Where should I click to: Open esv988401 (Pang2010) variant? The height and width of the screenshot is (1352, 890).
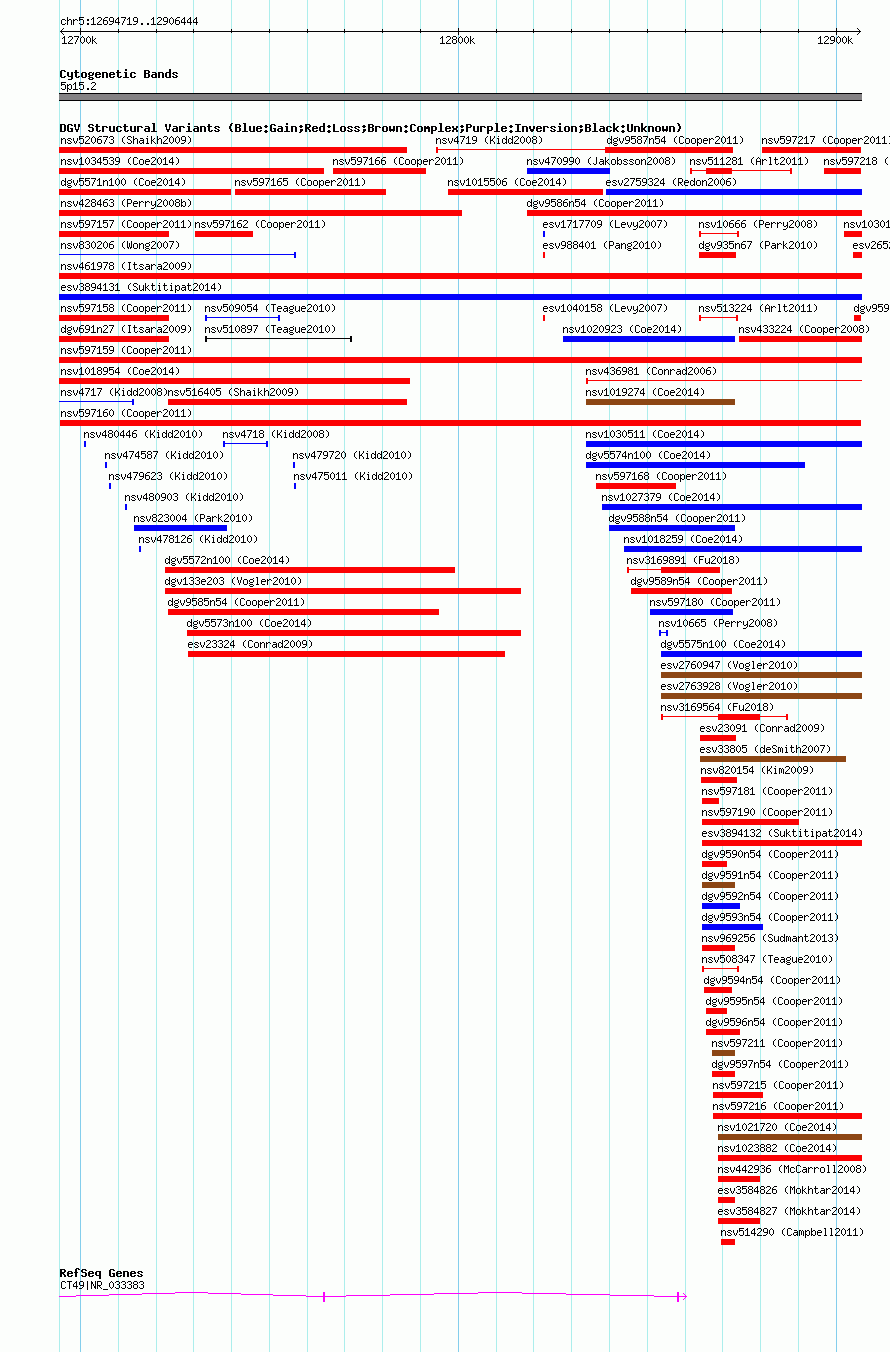[x=544, y=255]
